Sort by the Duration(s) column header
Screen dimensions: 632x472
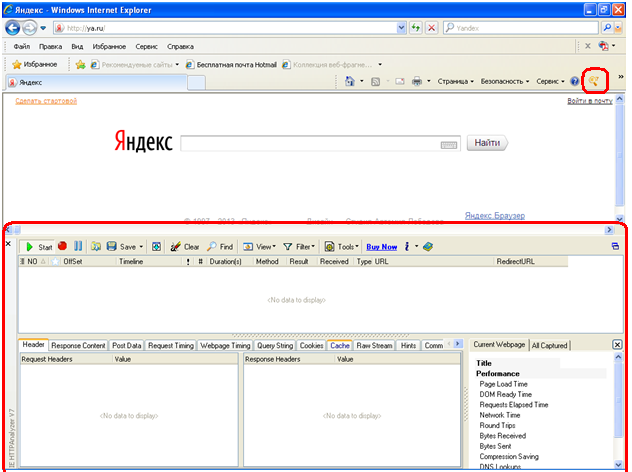click(x=225, y=262)
